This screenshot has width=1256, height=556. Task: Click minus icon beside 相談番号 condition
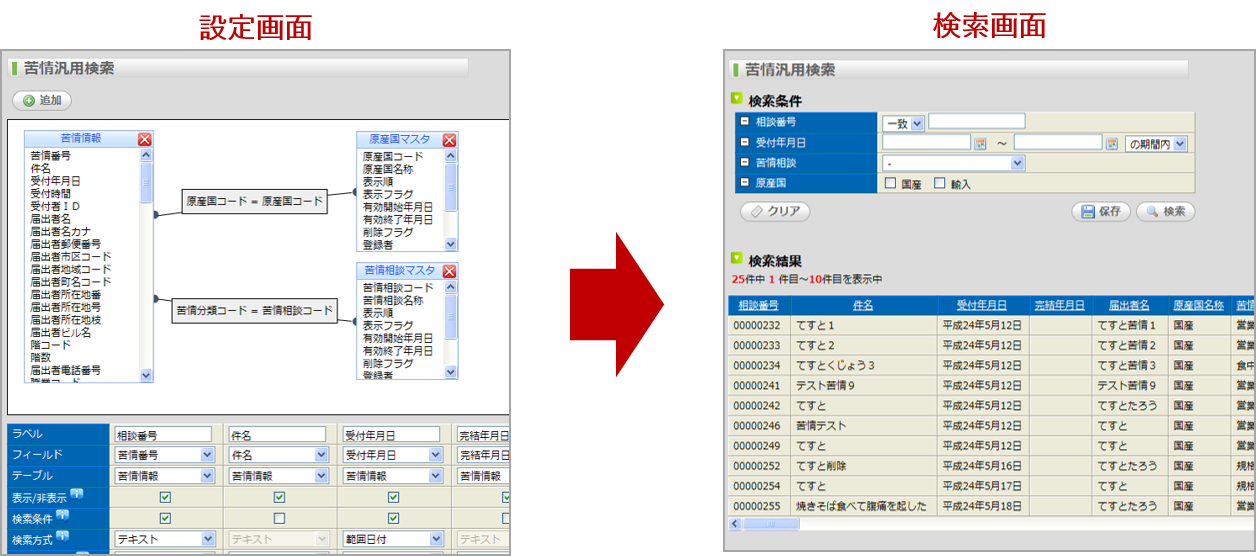pos(744,122)
